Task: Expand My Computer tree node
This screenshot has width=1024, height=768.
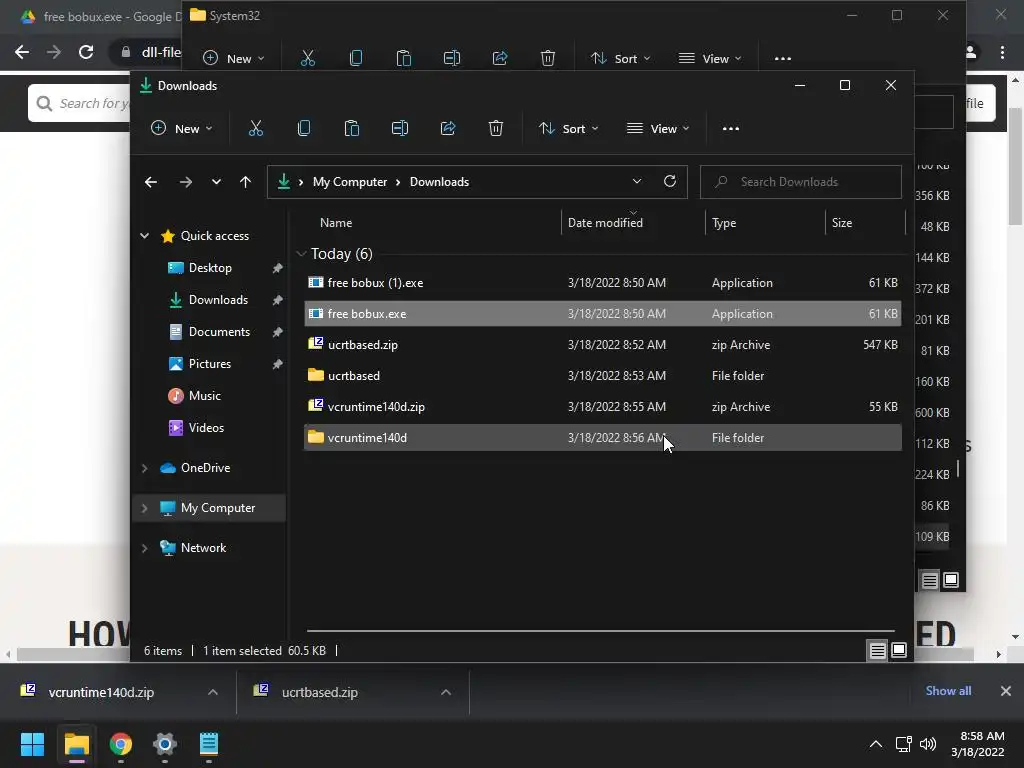Action: [144, 508]
